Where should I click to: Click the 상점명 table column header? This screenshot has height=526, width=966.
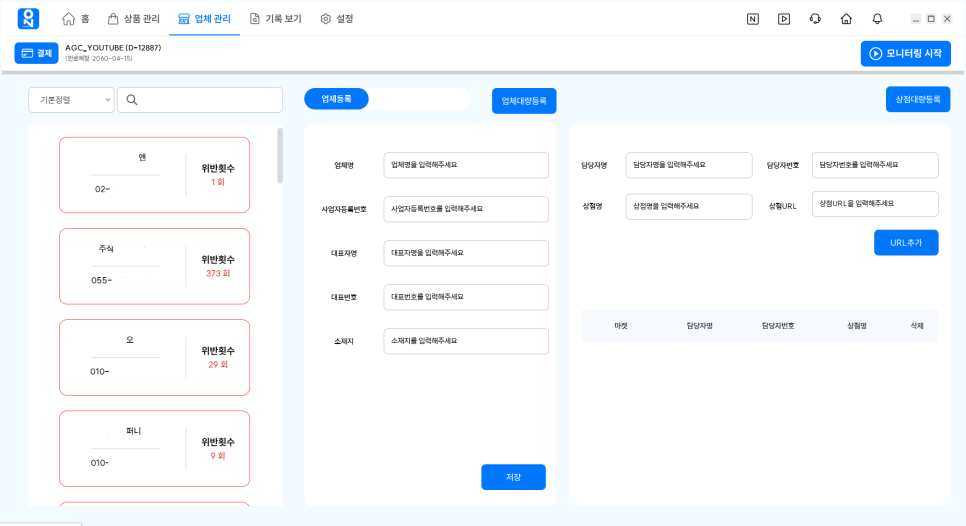pyautogui.click(x=857, y=326)
